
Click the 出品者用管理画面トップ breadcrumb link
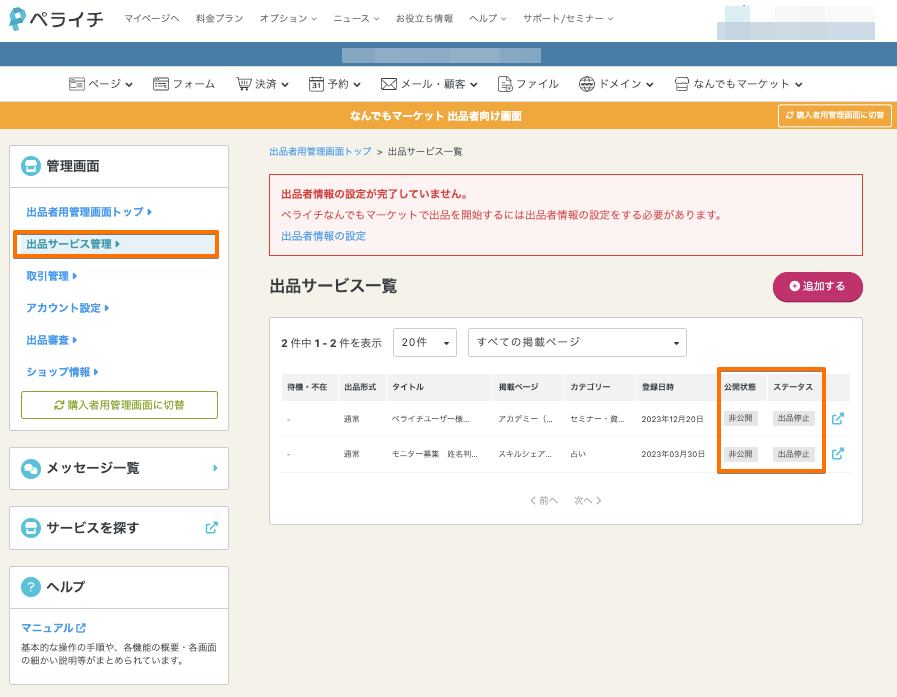[319, 151]
